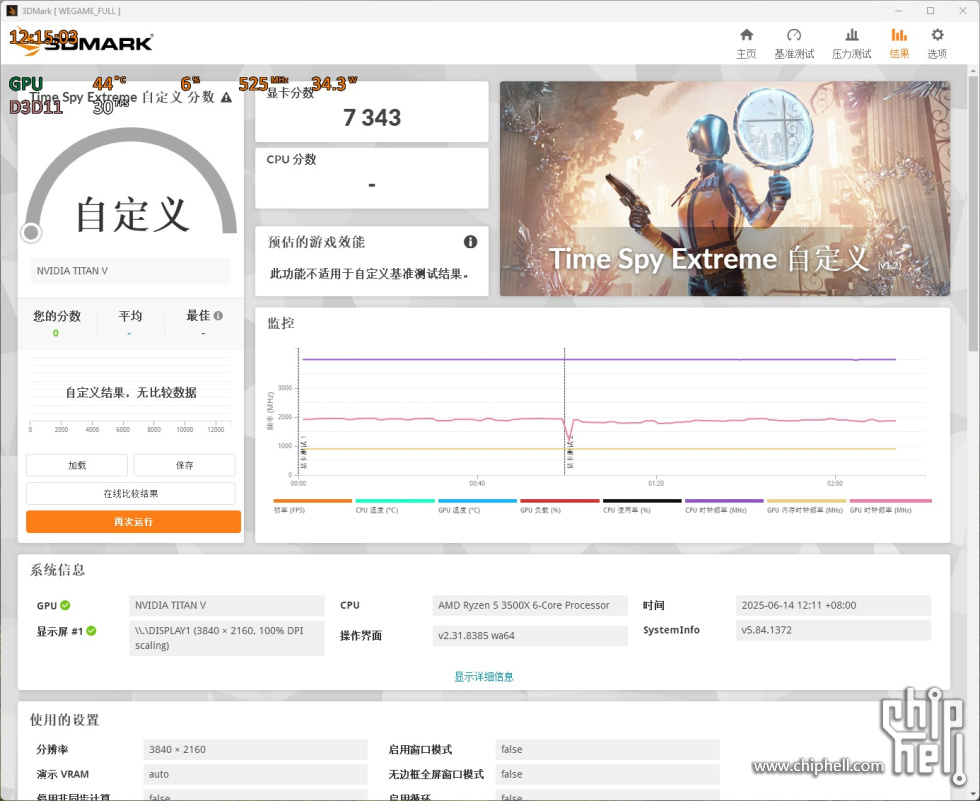Click the orange 再次运行 run again button

click(x=133, y=522)
